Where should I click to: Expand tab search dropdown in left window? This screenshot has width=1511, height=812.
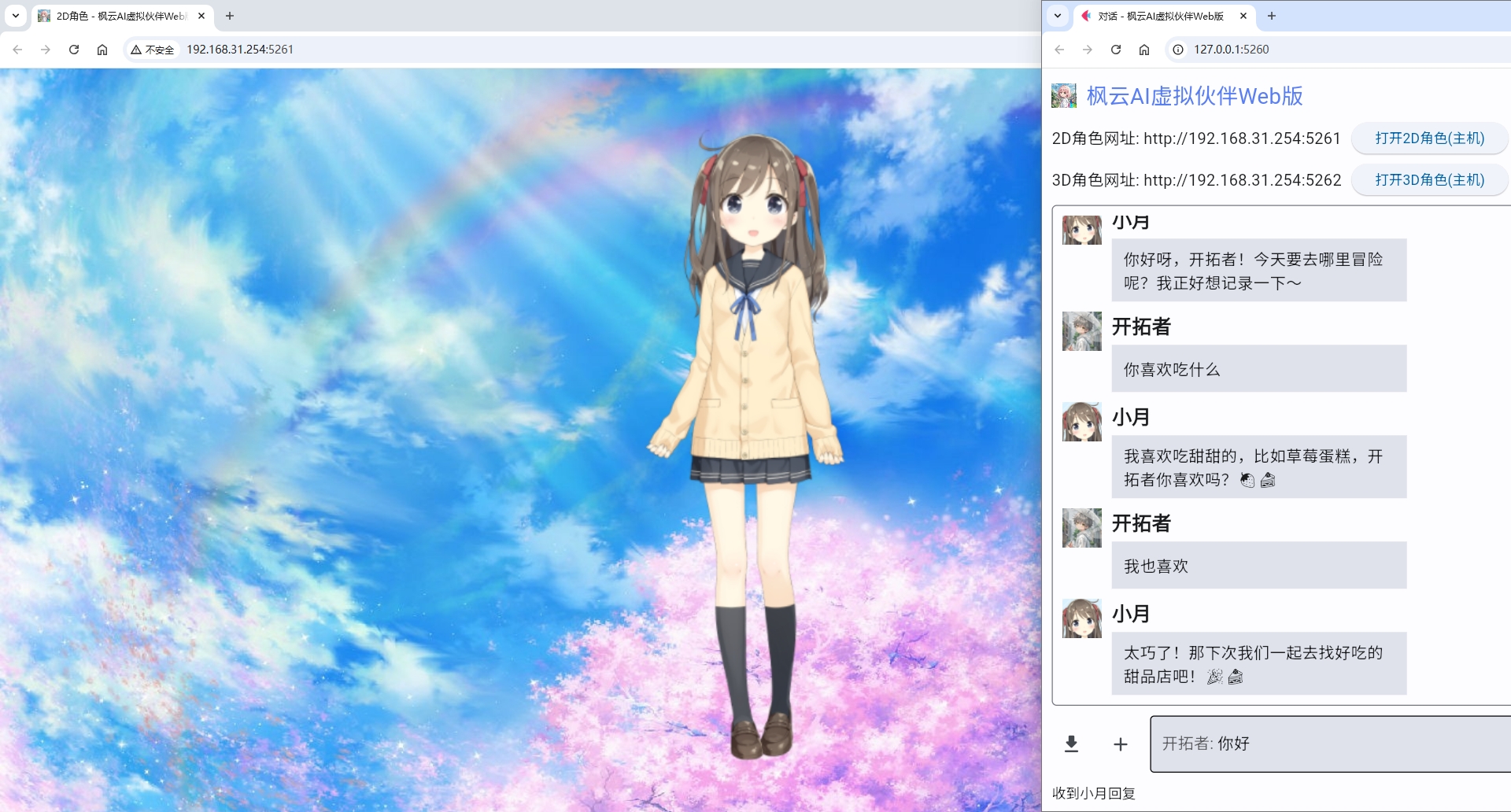[x=16, y=16]
